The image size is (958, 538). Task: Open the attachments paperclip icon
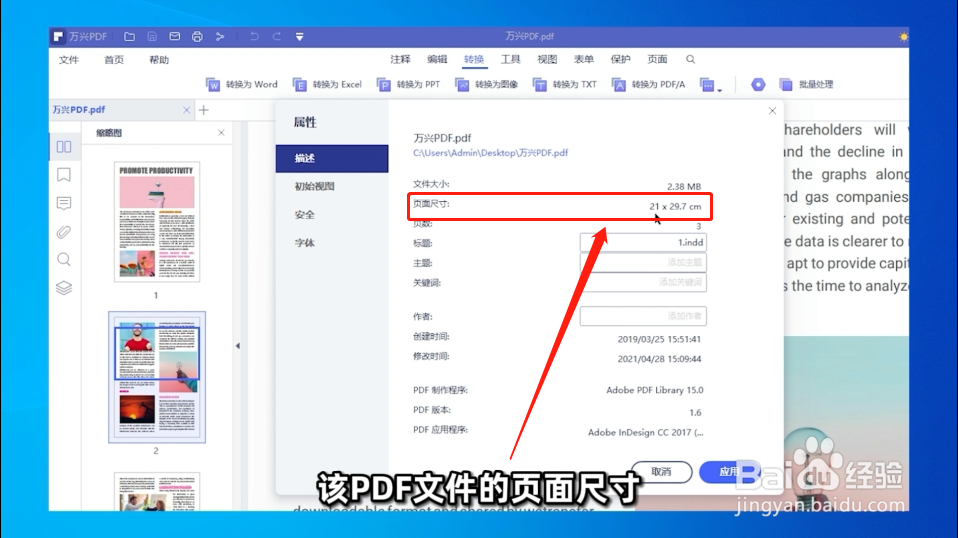click(64, 232)
